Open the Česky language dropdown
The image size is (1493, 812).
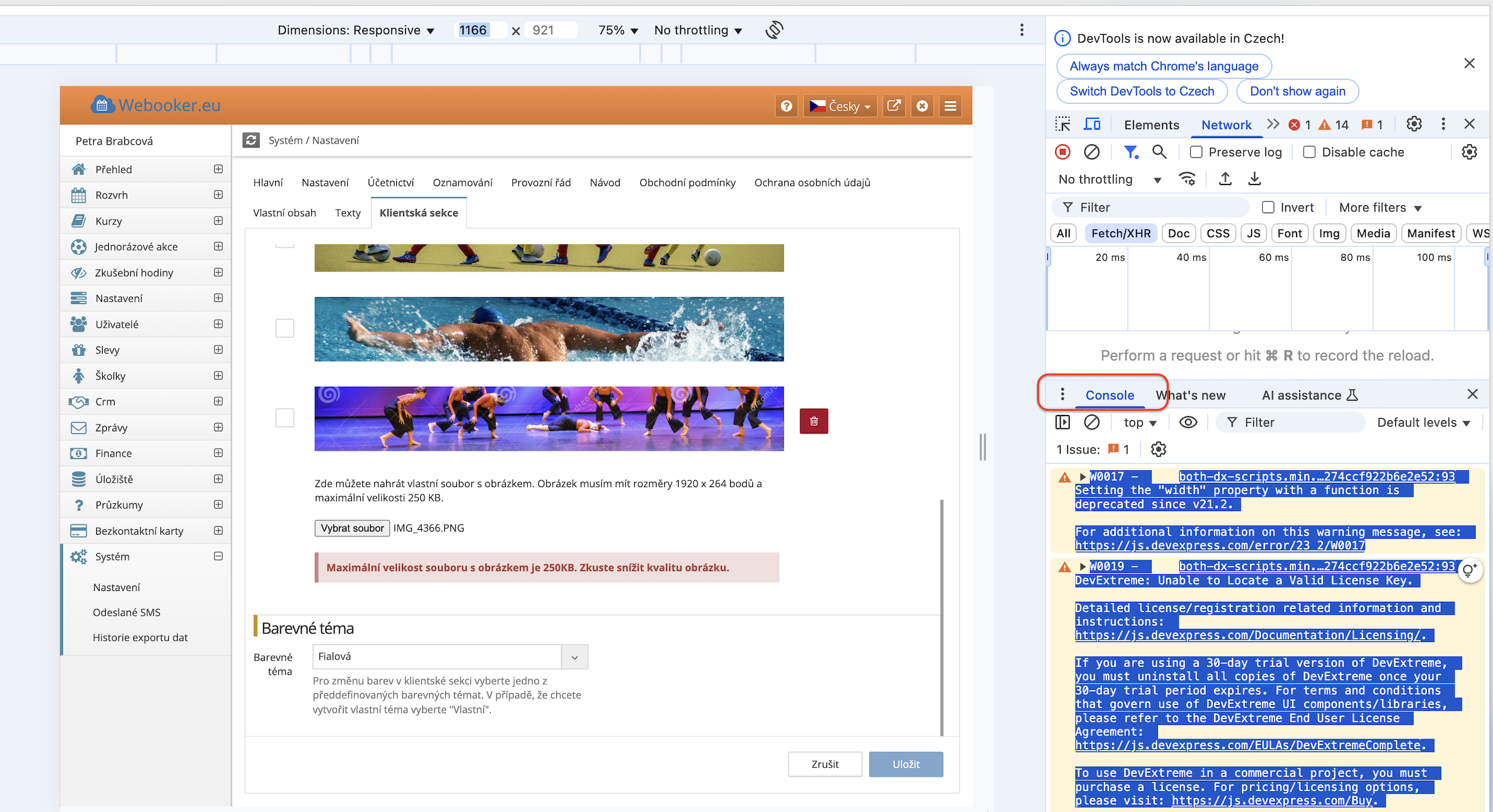coord(840,106)
